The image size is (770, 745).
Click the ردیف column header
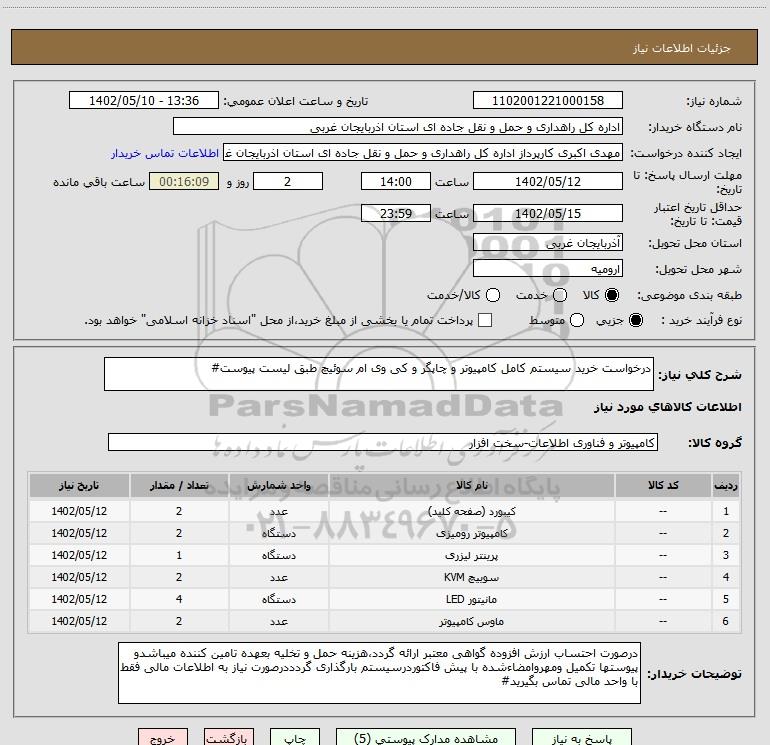pyautogui.click(x=726, y=485)
